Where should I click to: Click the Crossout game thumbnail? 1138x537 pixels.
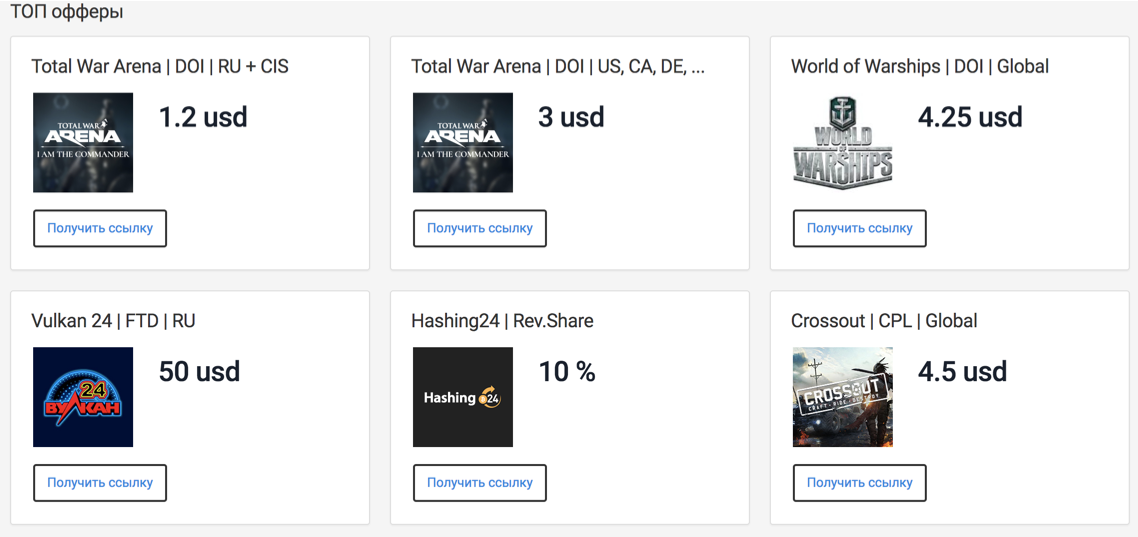(843, 397)
